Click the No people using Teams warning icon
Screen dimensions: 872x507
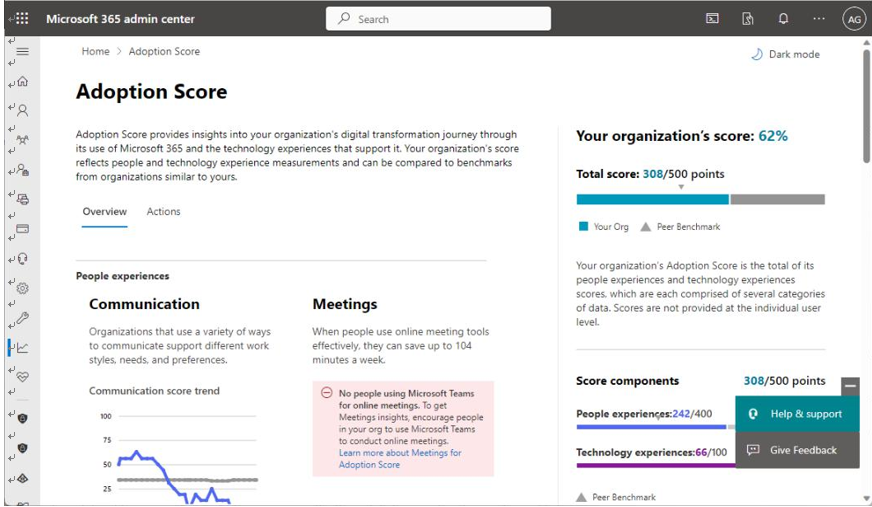coord(326,393)
